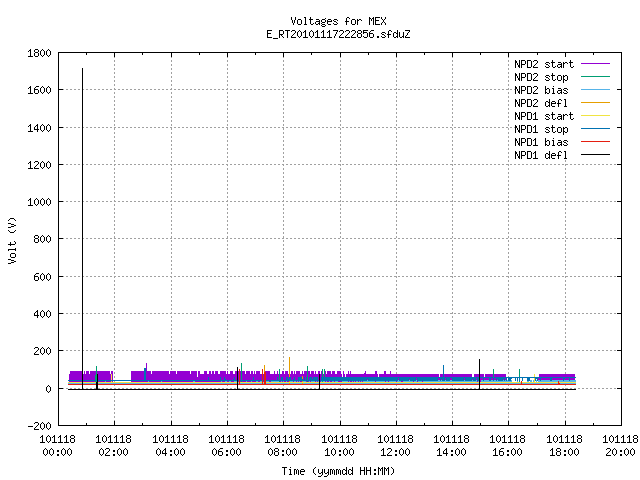
Task: Click the '101118 16:00' x-axis tick label
Action: (507, 446)
